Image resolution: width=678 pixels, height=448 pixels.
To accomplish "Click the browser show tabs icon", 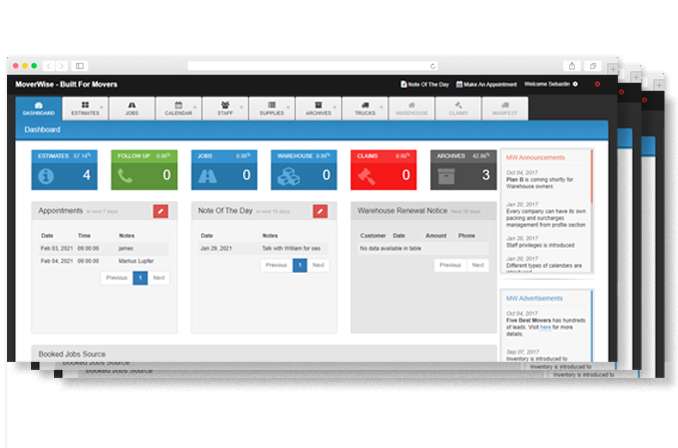I will 593,66.
